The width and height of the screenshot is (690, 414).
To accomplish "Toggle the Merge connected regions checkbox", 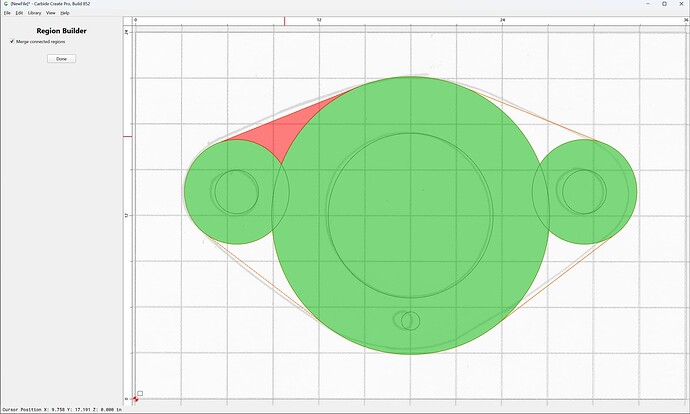I will click(x=12, y=41).
